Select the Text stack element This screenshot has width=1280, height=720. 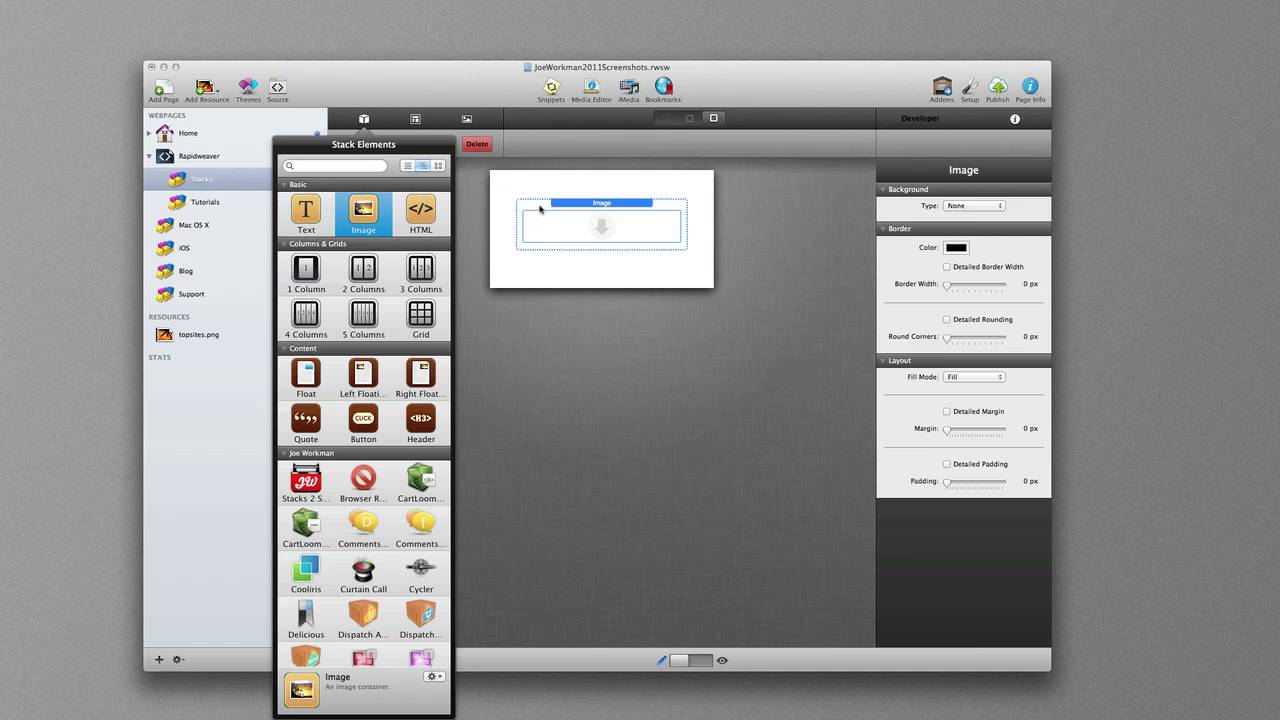coord(306,214)
